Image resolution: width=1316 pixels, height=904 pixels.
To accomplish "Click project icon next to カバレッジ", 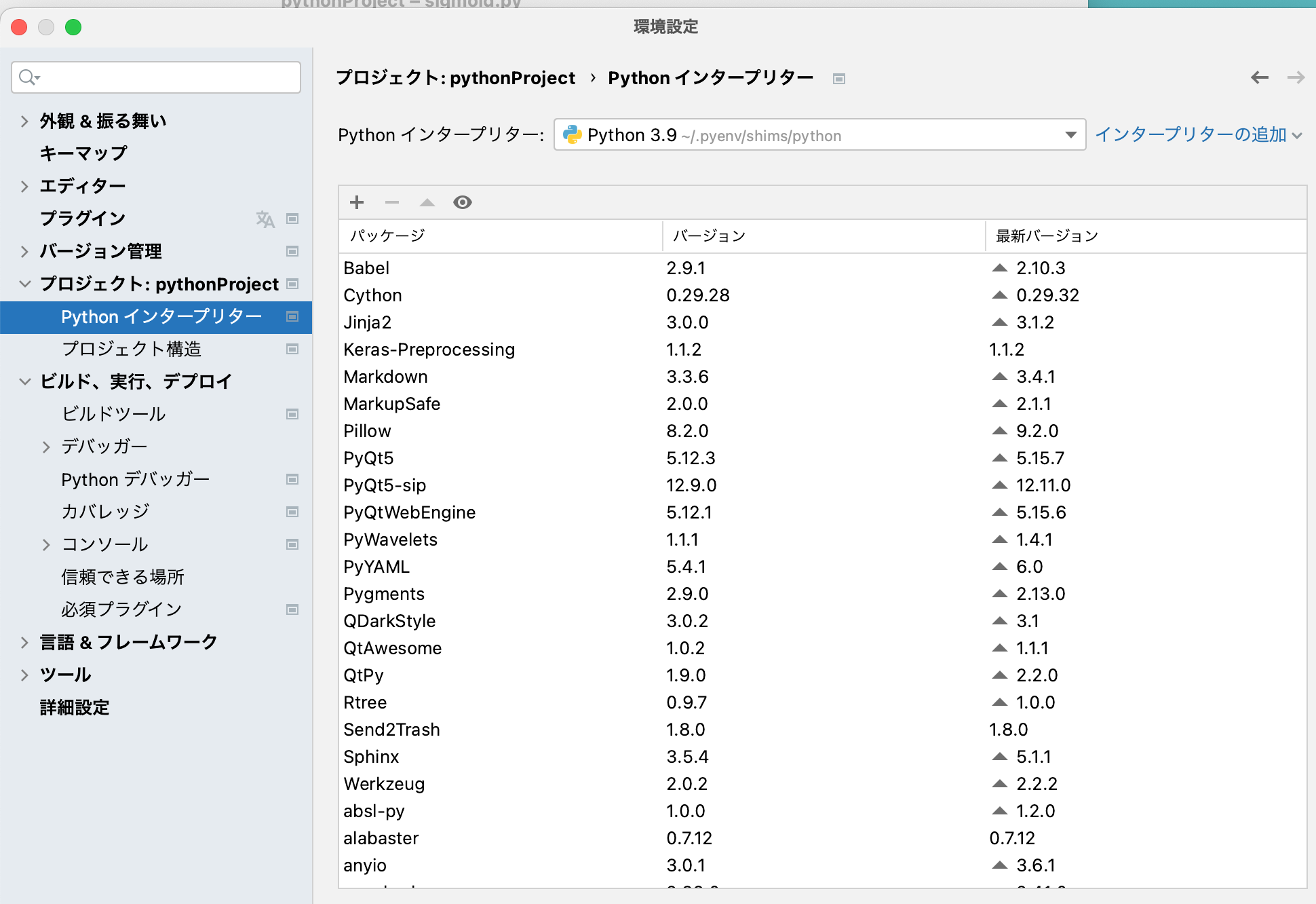I will point(292,512).
